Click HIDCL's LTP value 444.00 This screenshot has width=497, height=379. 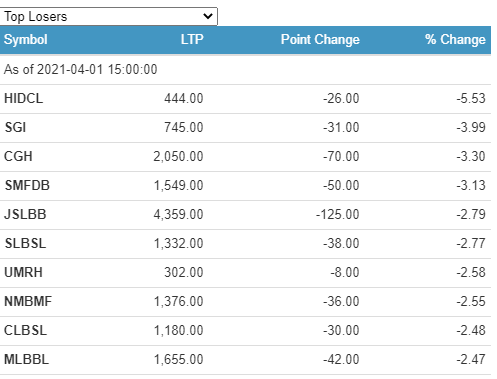pyautogui.click(x=184, y=99)
